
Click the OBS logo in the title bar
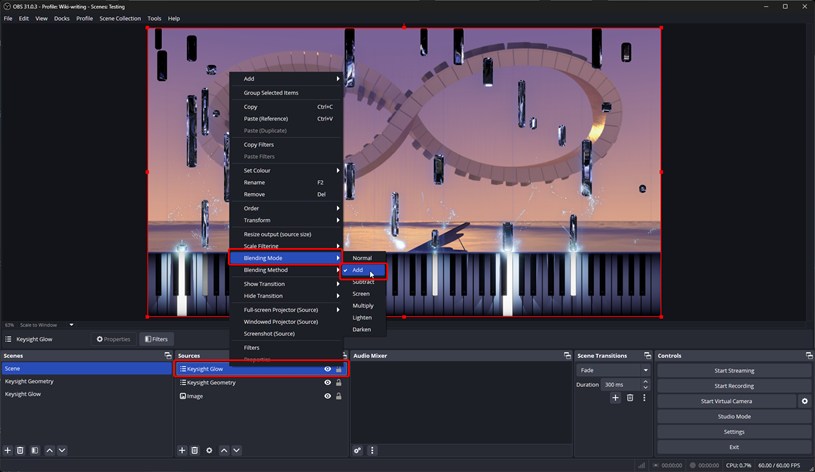point(7,6)
